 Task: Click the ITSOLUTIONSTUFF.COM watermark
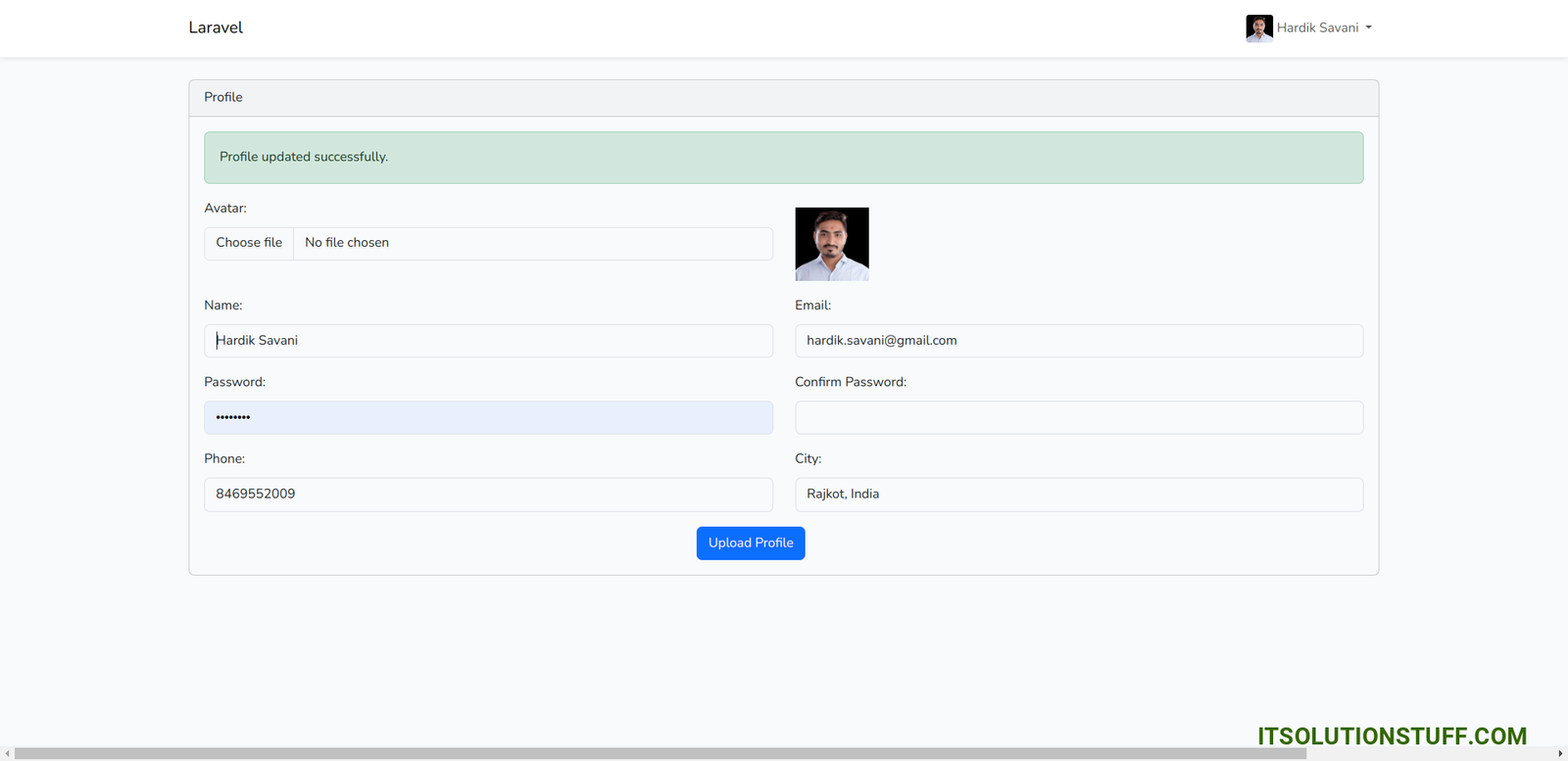coord(1392,736)
